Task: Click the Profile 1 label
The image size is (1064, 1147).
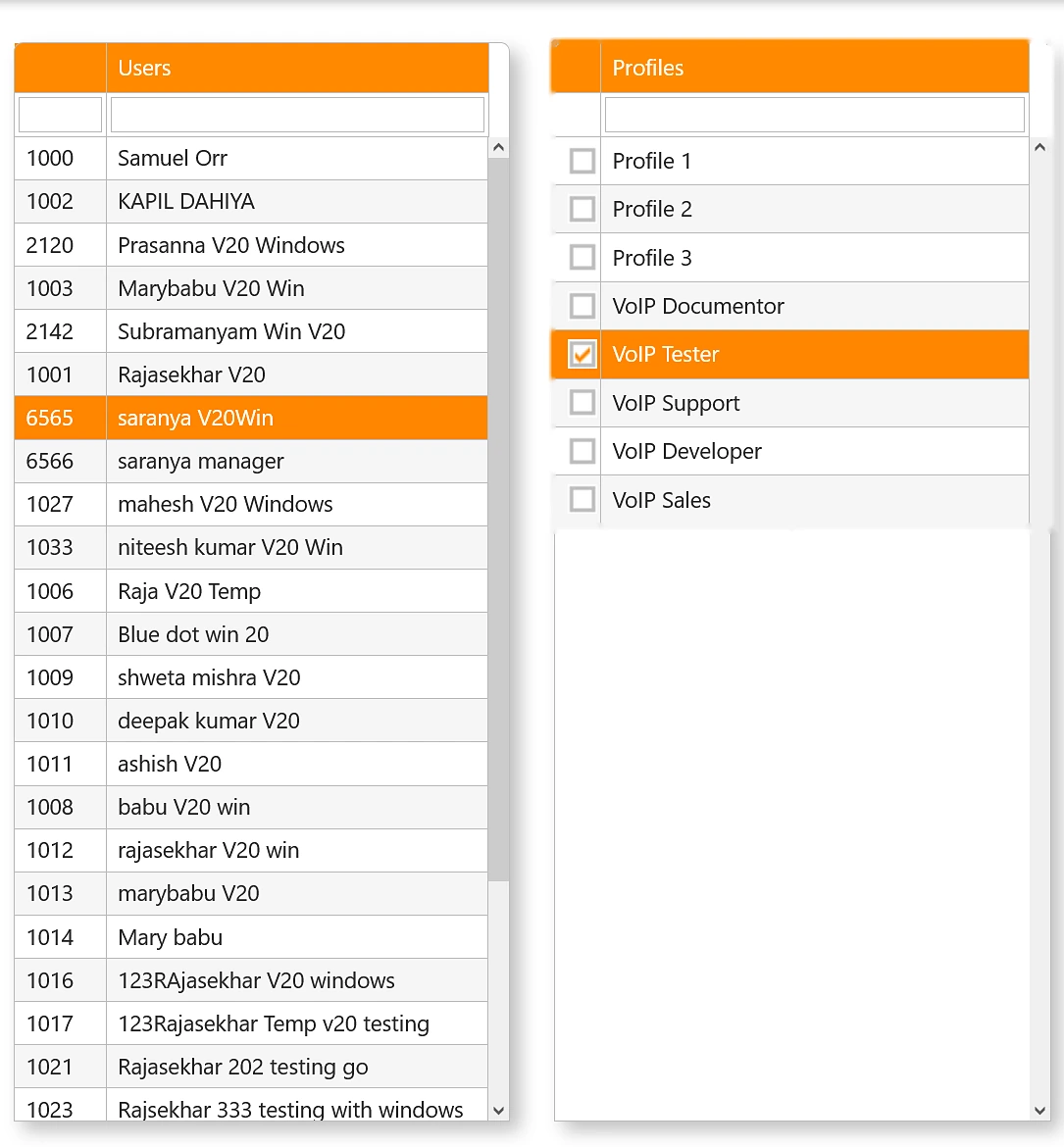Action: pos(651,161)
